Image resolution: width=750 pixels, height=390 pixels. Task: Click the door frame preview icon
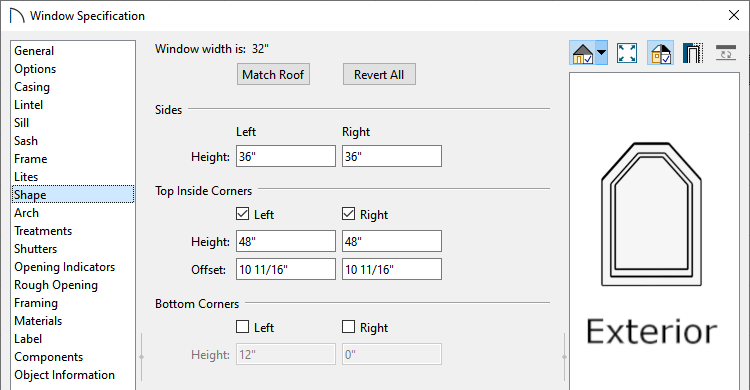click(x=692, y=53)
